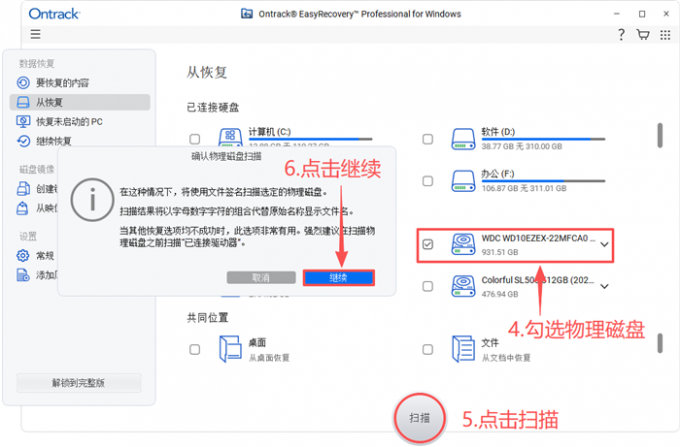The height and width of the screenshot is (447, 680).
Task: Open the shopping cart icon
Action: coord(643,34)
